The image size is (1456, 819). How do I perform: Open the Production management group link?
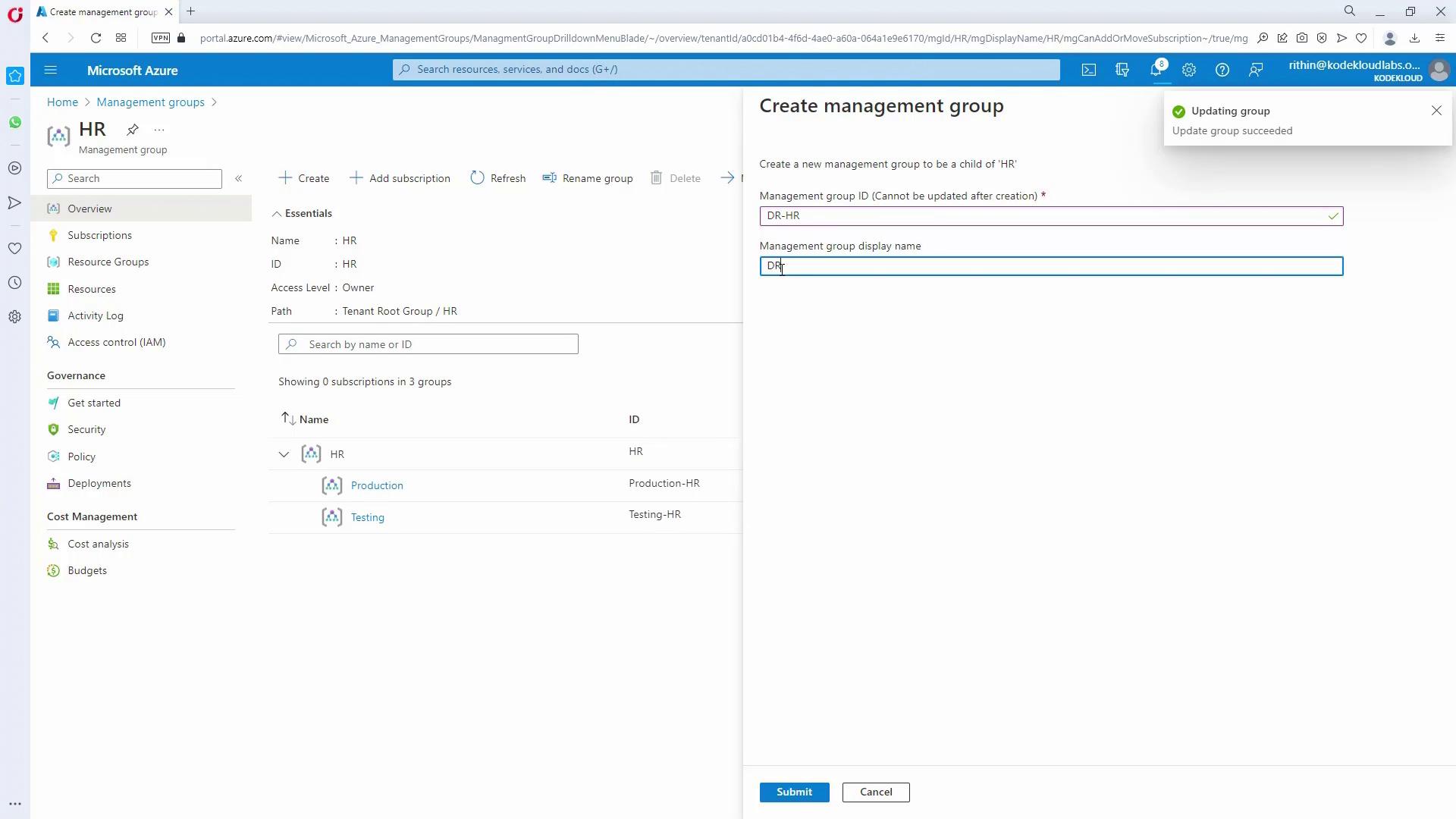[x=377, y=485]
